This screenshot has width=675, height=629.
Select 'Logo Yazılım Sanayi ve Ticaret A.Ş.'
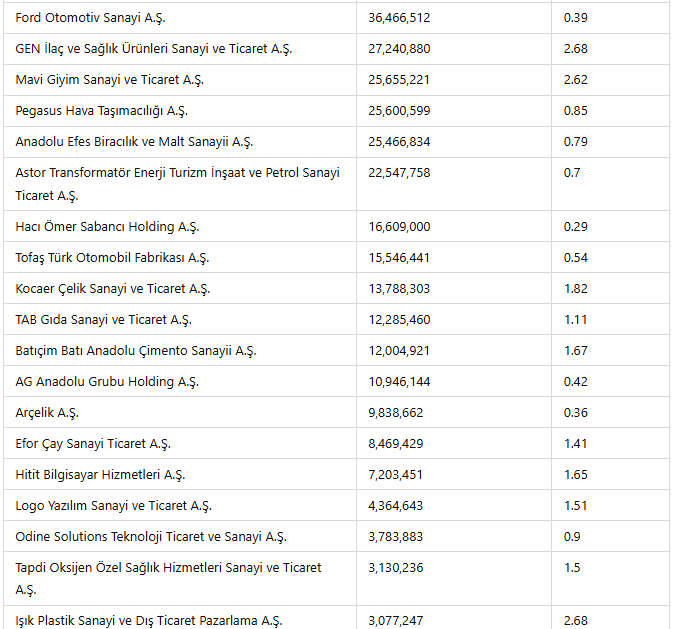pyautogui.click(x=114, y=505)
